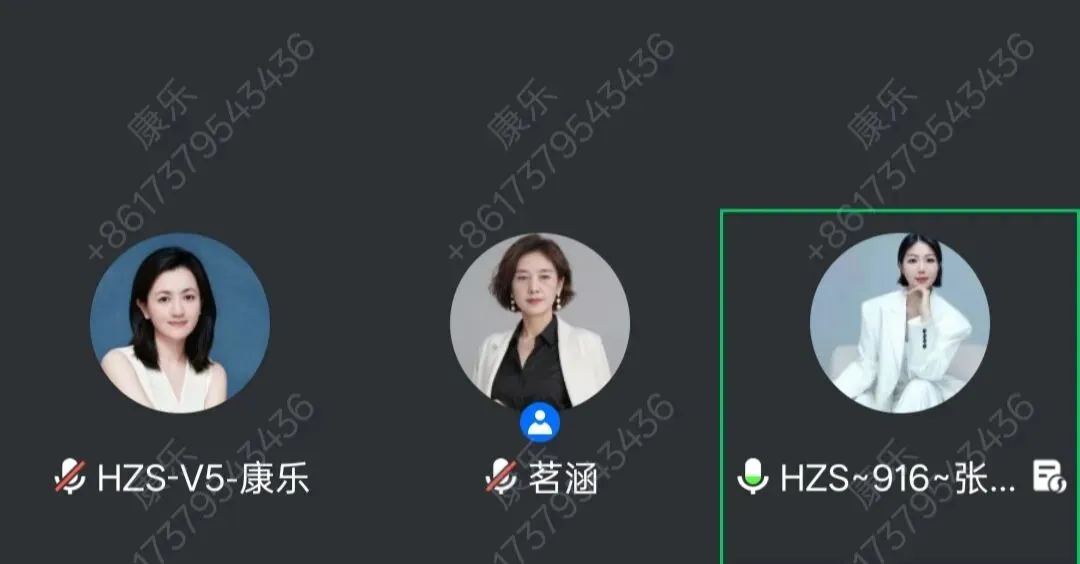Show the full truncated name HZS~916~张...

coord(898,477)
